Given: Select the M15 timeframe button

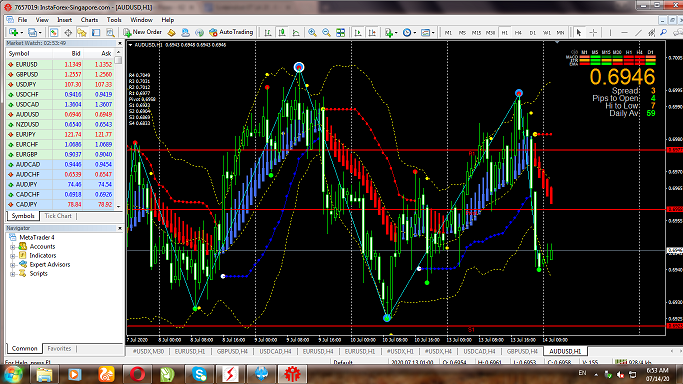Looking at the screenshot, I should click(x=476, y=32).
